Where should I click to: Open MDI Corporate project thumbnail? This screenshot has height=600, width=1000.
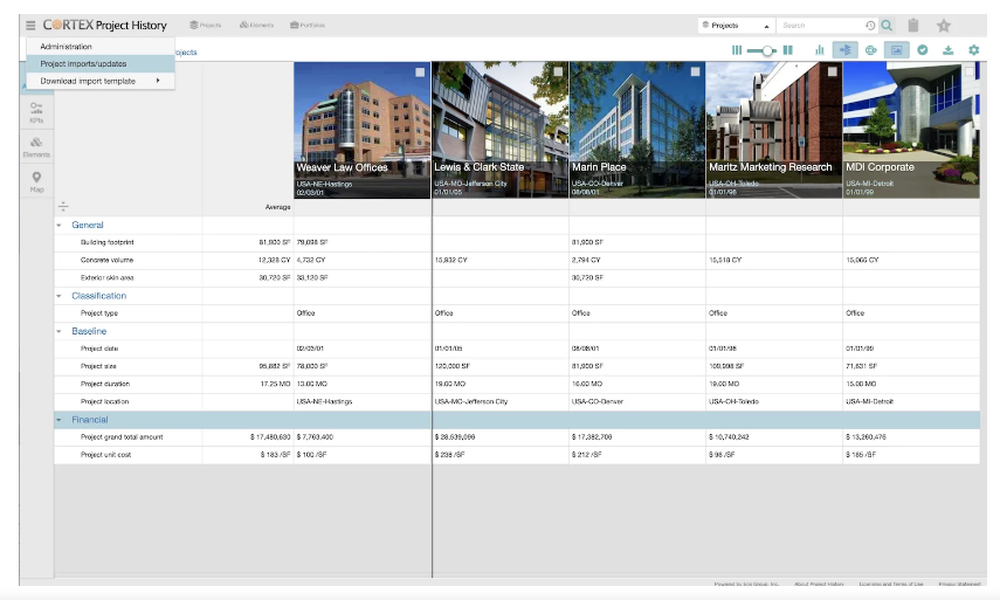click(911, 130)
